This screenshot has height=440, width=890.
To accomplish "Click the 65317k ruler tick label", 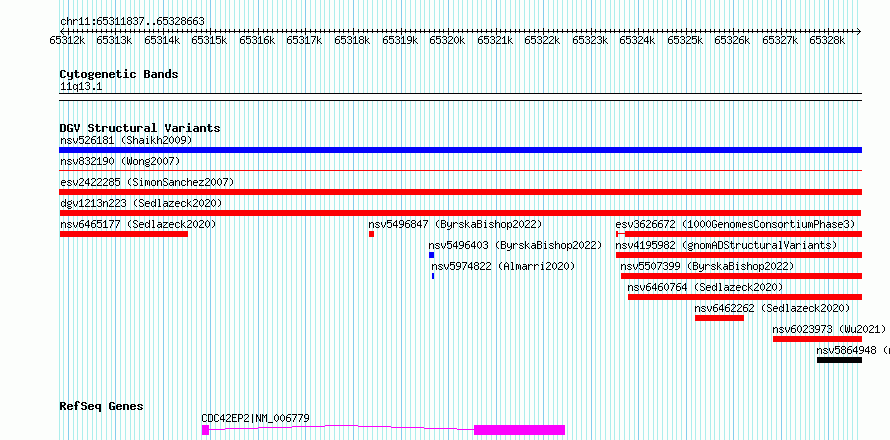I will point(304,40).
